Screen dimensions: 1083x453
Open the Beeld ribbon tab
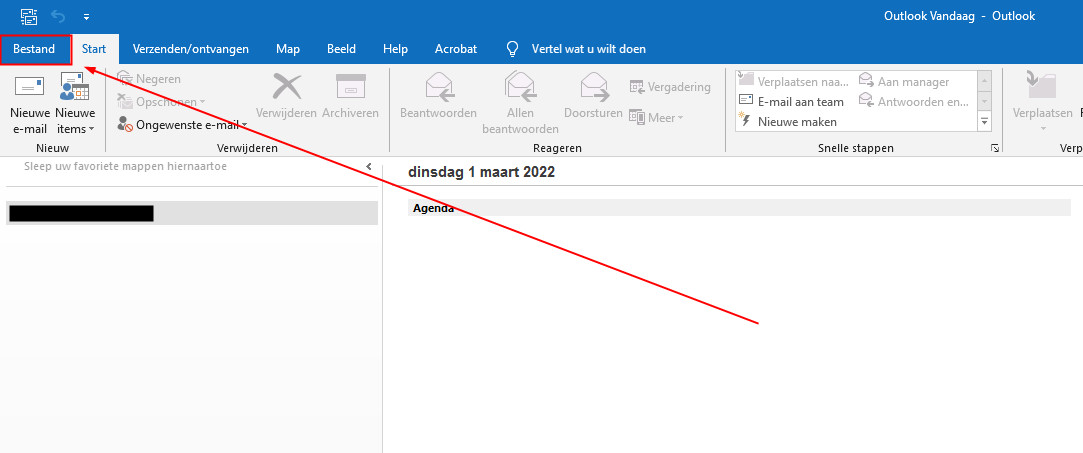[341, 49]
